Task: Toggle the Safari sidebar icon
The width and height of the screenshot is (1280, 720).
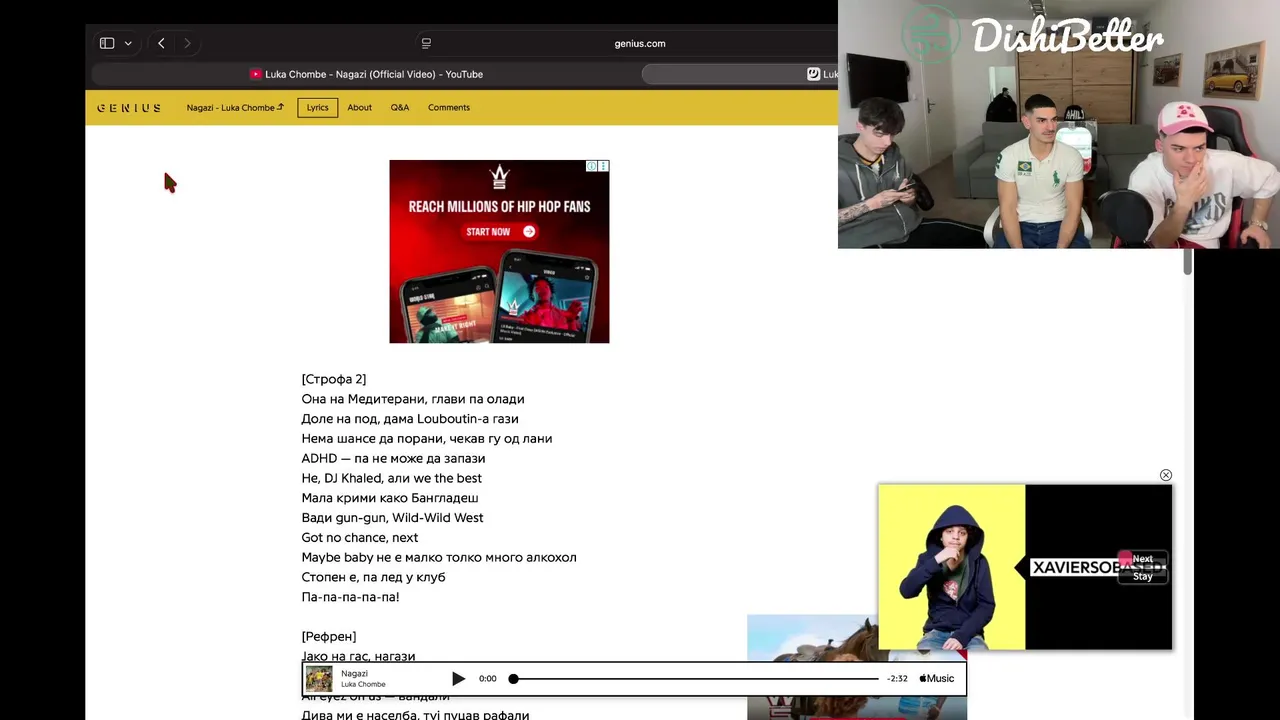Action: click(107, 43)
